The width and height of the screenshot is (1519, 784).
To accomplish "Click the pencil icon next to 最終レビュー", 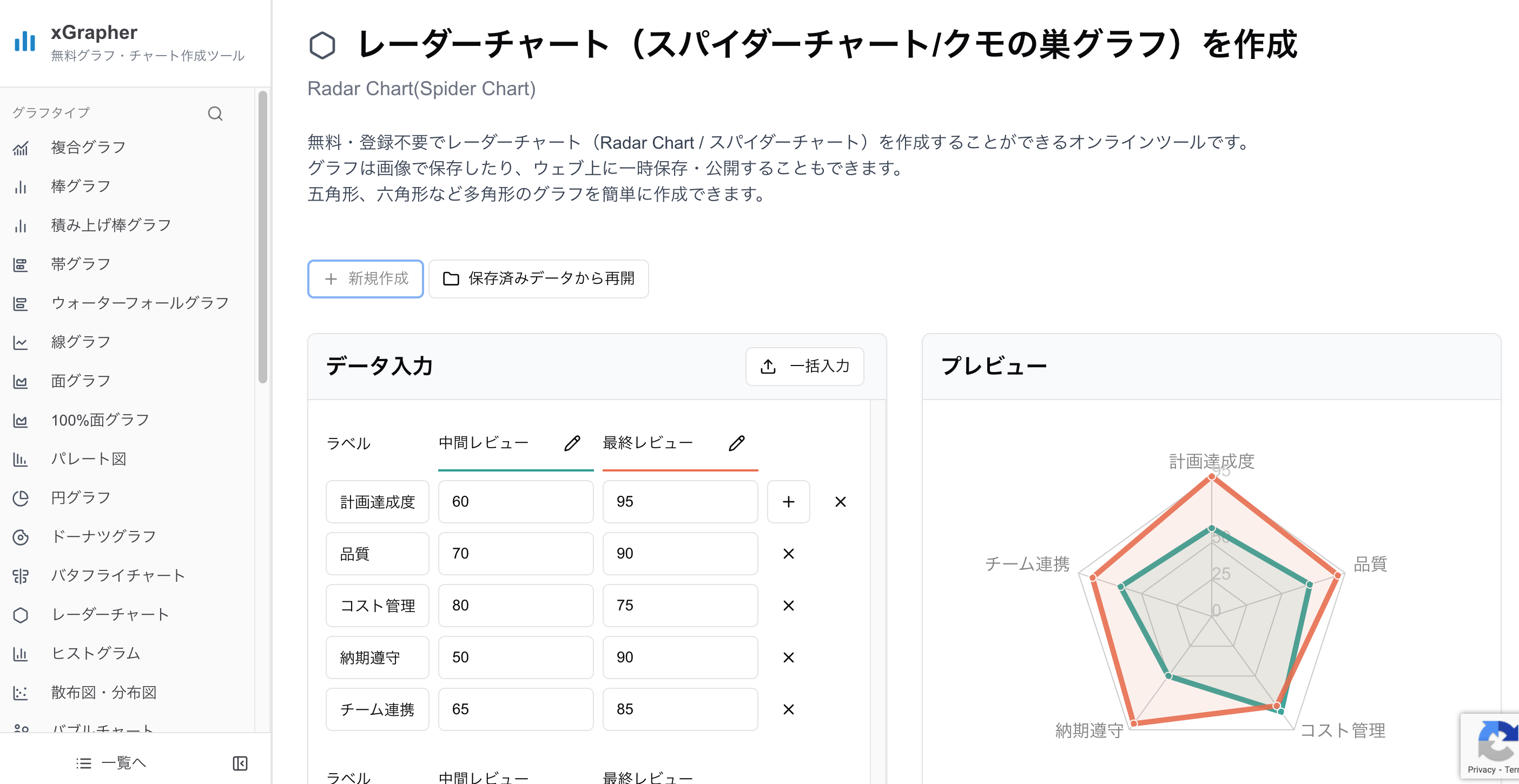I will [736, 443].
